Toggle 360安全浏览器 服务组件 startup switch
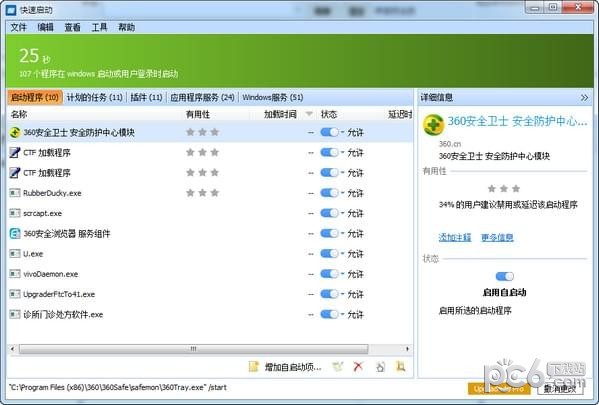This screenshot has width=599, height=405. pos(329,233)
